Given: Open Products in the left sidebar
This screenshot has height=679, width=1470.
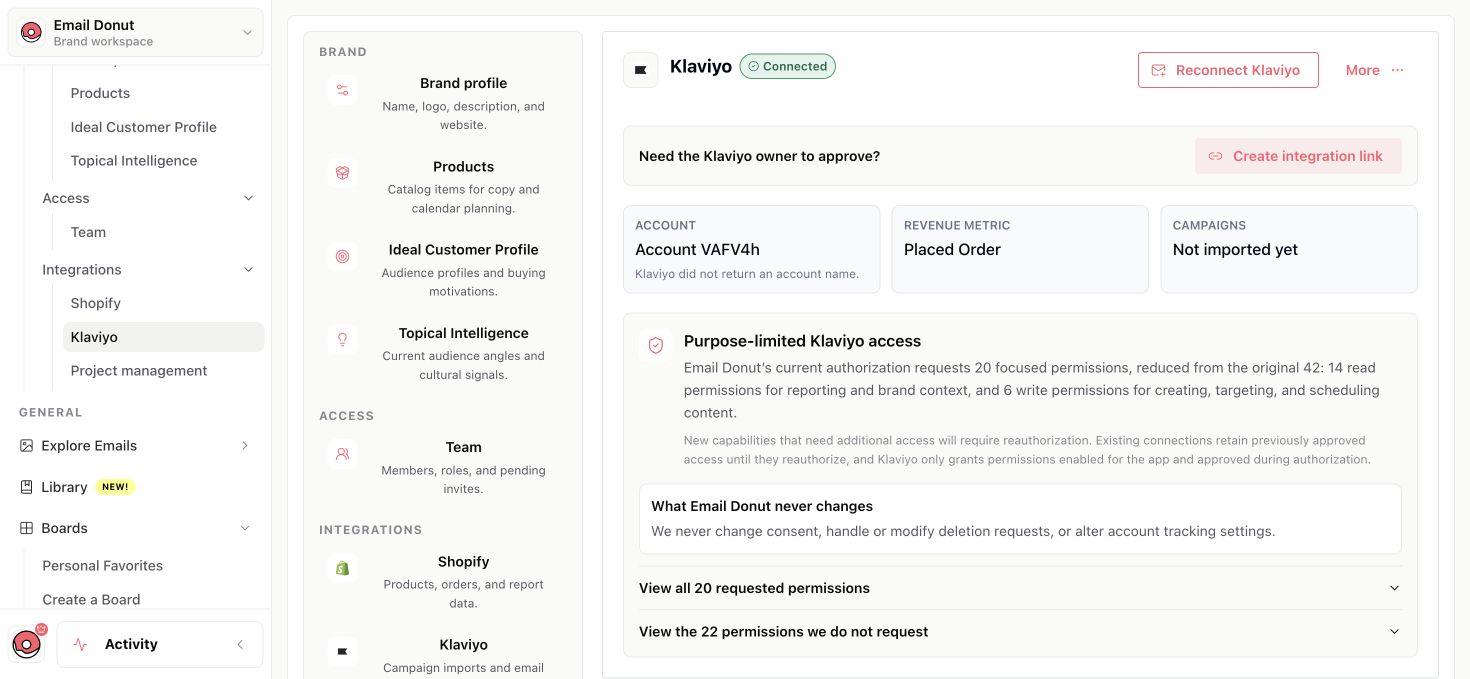Looking at the screenshot, I should tap(100, 93).
